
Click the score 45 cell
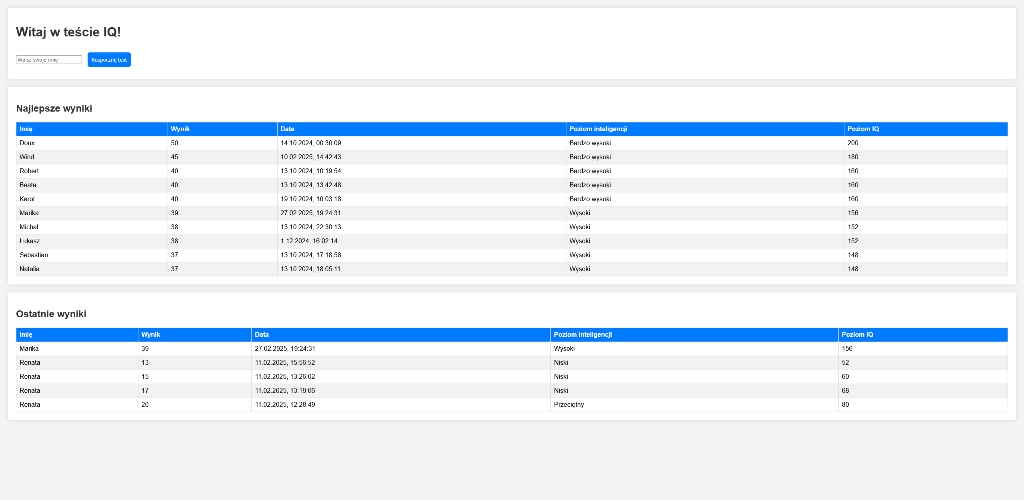(x=175, y=157)
